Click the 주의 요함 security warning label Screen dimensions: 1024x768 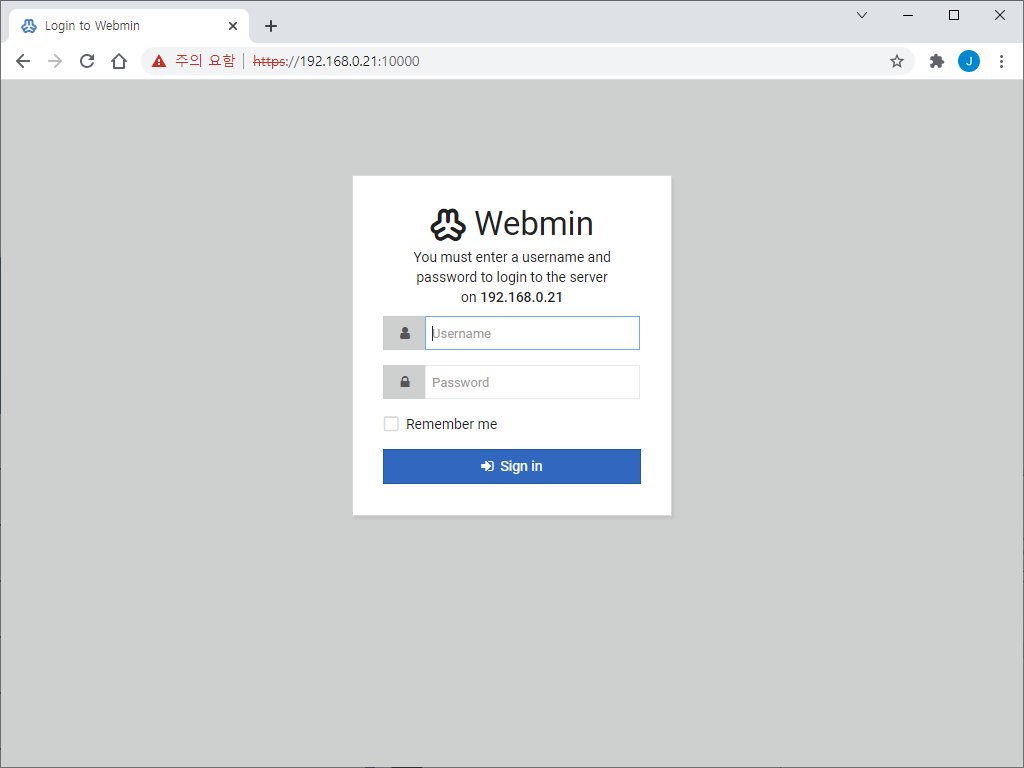point(204,61)
